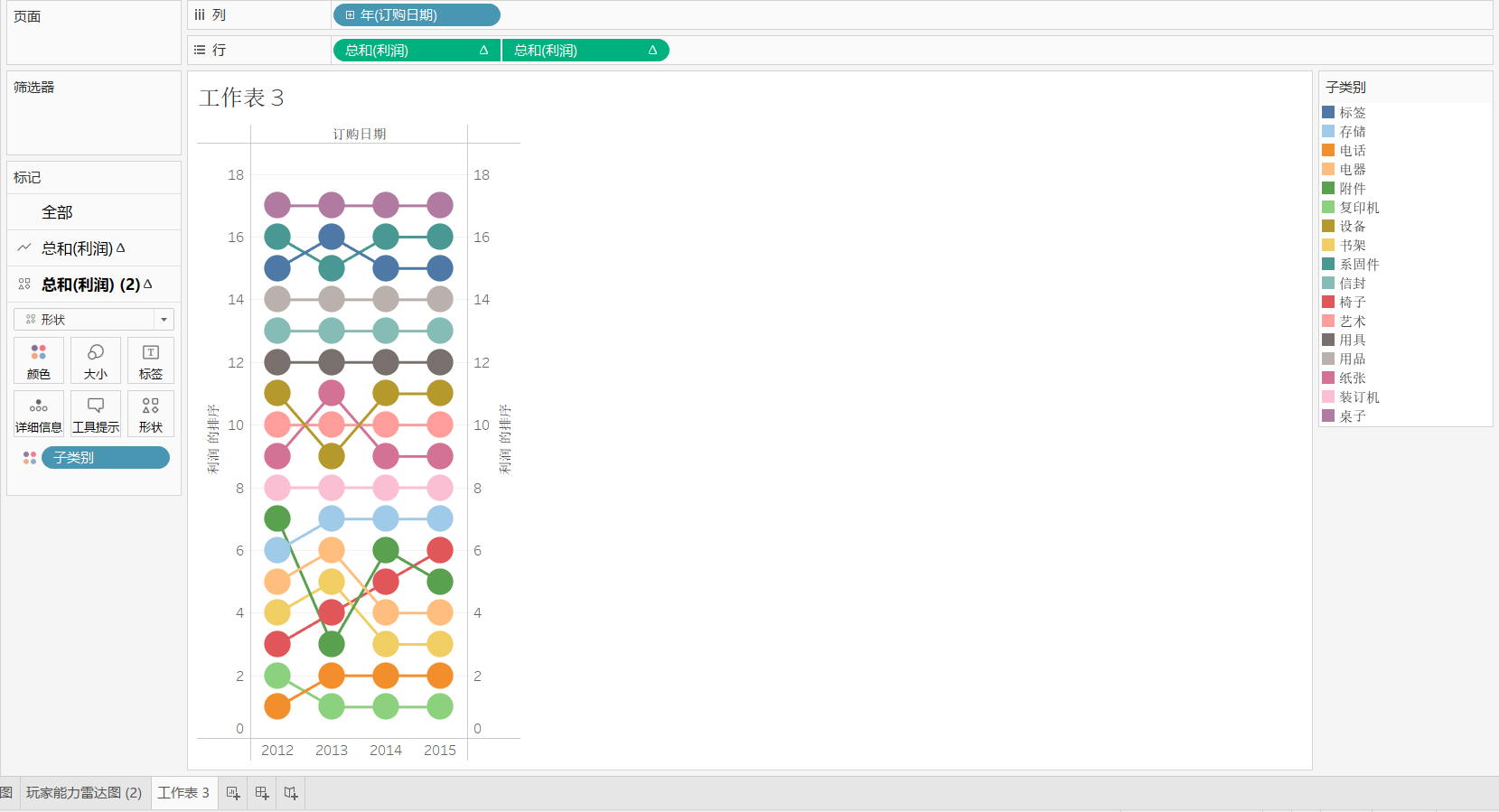Select 装订机 in the legend
1499x812 pixels.
[1359, 397]
